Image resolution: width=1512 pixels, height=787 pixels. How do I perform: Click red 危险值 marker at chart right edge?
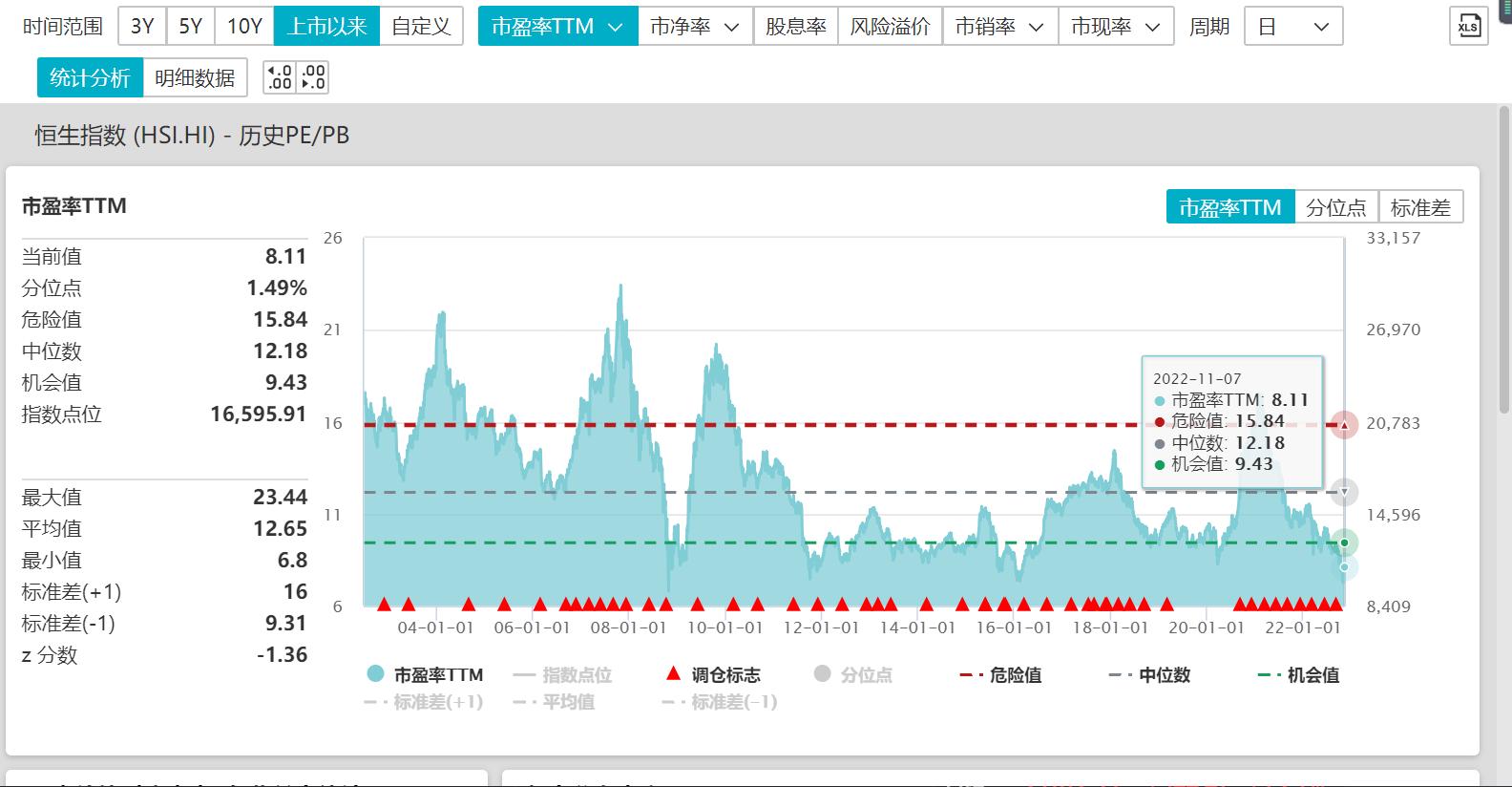(1344, 425)
